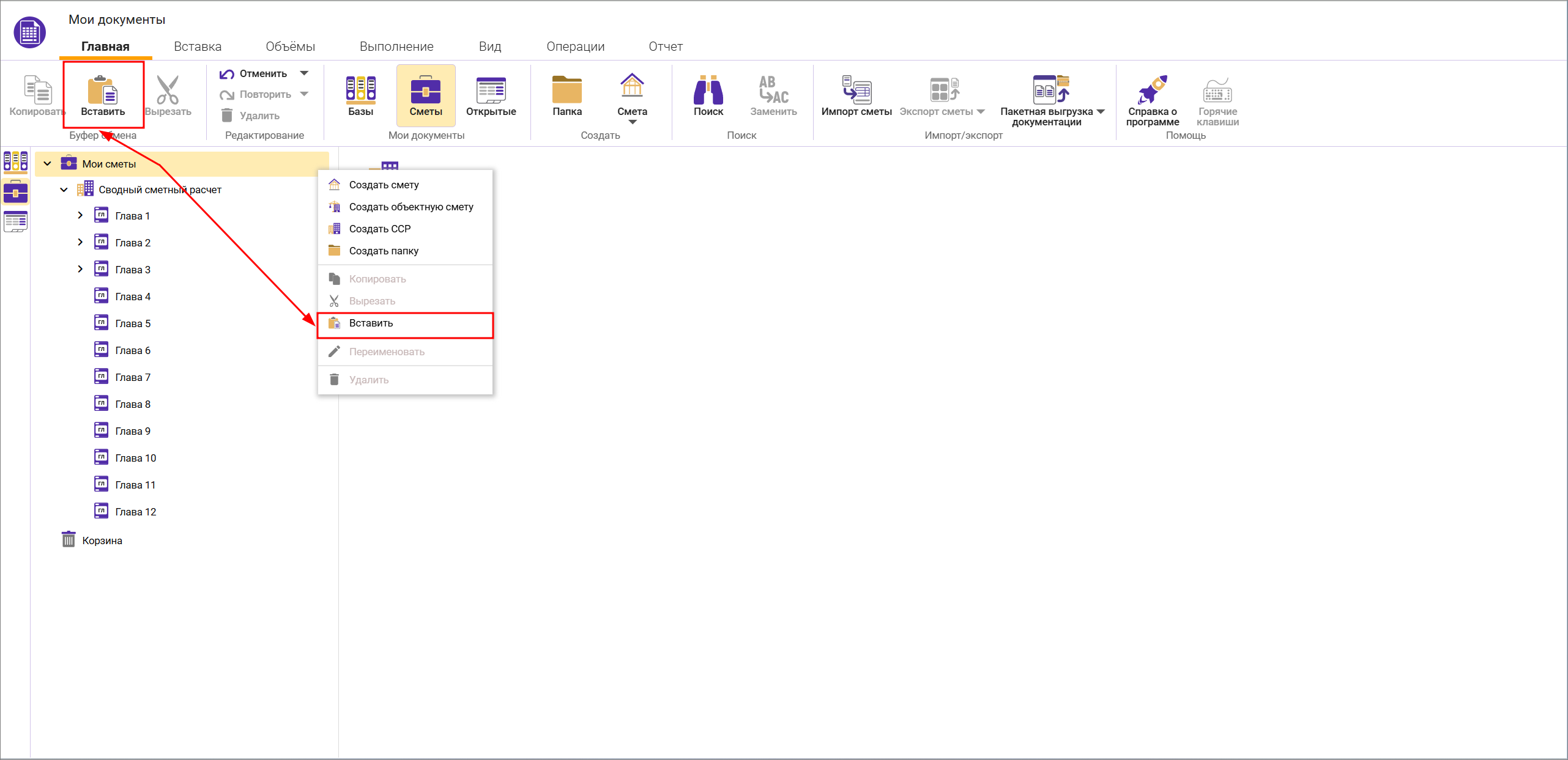The width and height of the screenshot is (1568, 760).
Task: Click sidebar open documents panel icon
Action: (15, 221)
